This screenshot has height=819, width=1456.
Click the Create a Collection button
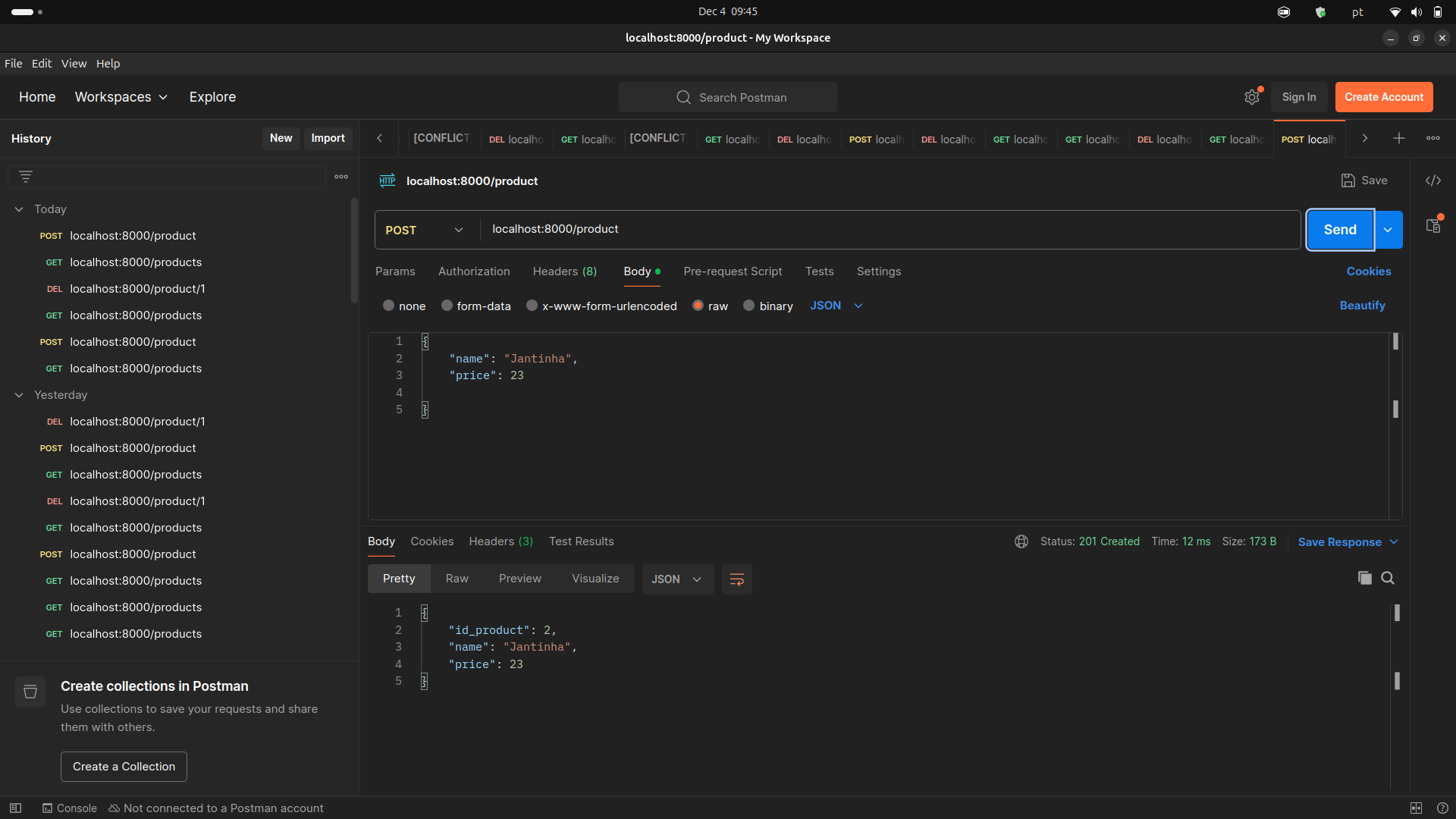(124, 767)
